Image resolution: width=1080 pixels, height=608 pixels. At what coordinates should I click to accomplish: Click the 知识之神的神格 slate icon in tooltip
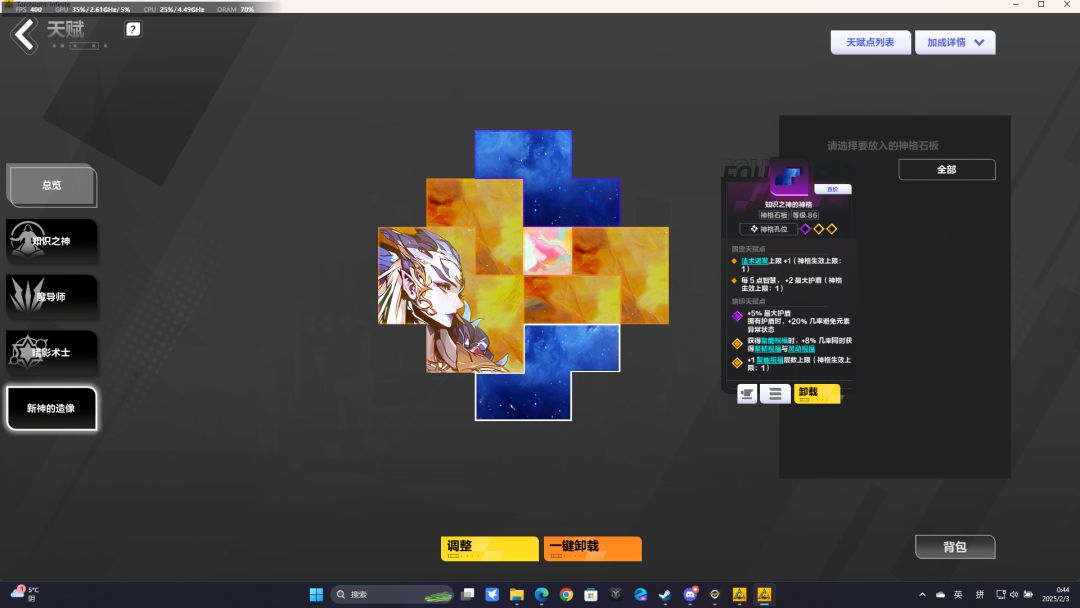[789, 179]
